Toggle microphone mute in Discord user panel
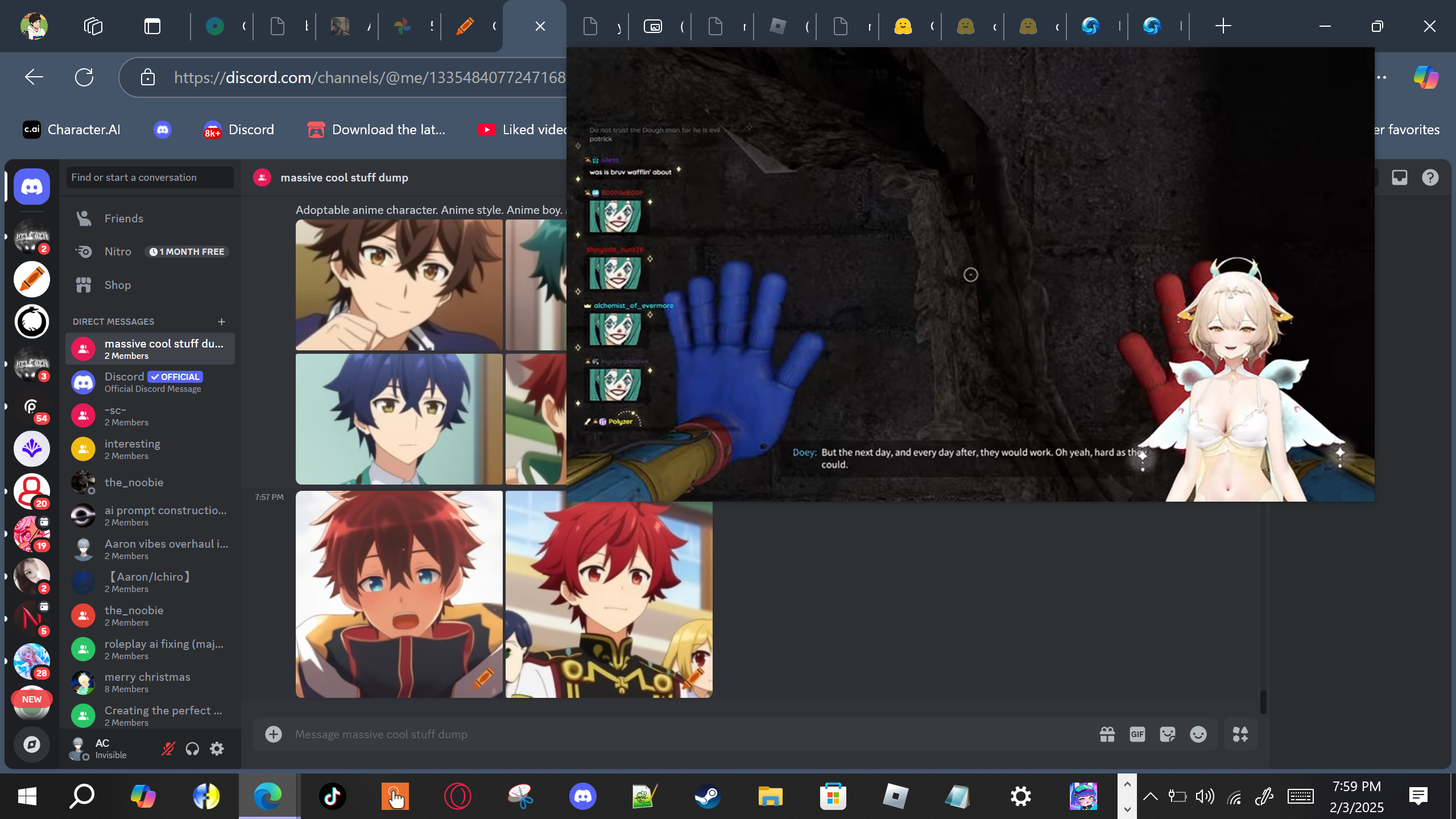Screen dimensions: 1456x819 (168, 748)
